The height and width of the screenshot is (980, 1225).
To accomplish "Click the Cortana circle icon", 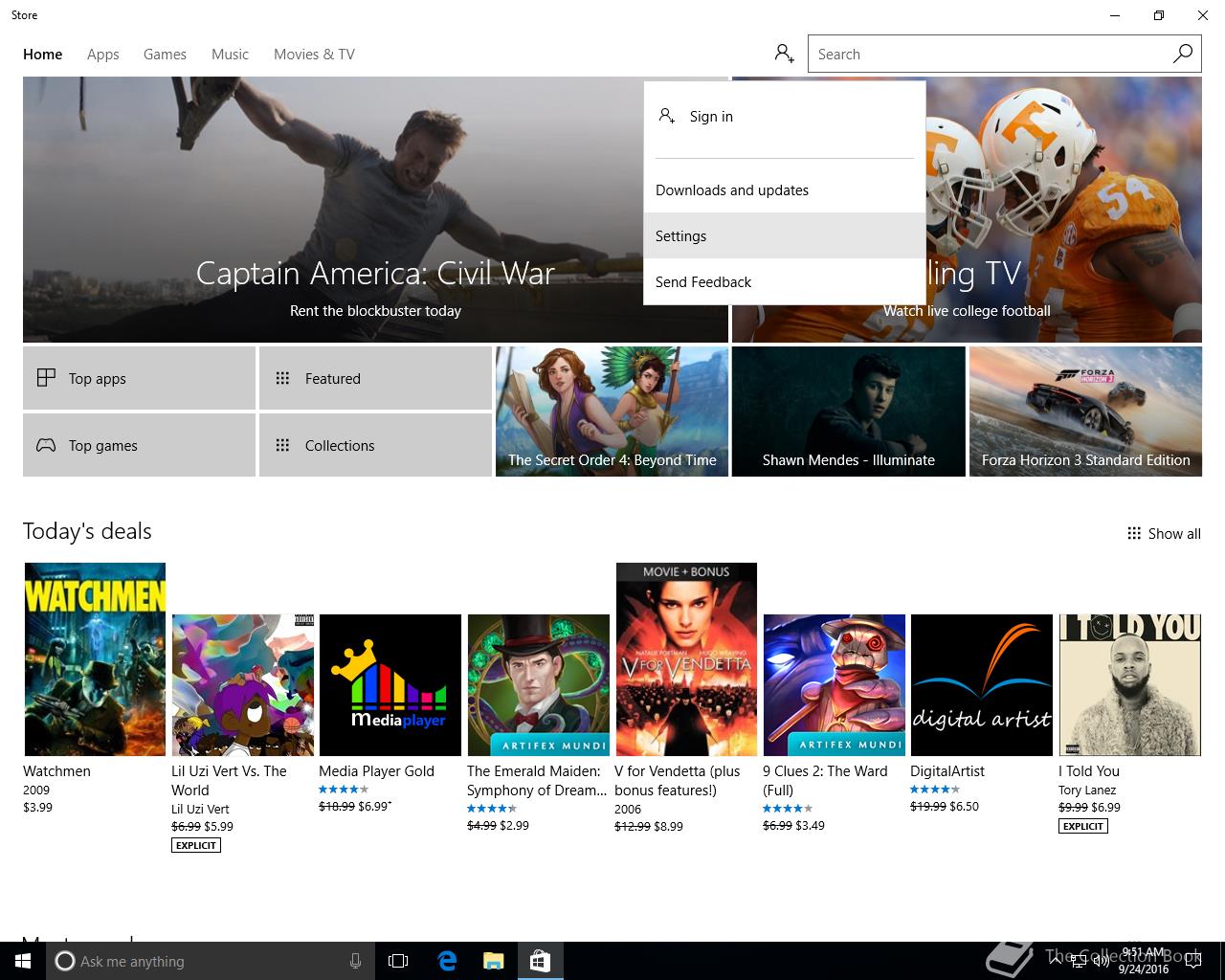I will pyautogui.click(x=65, y=961).
